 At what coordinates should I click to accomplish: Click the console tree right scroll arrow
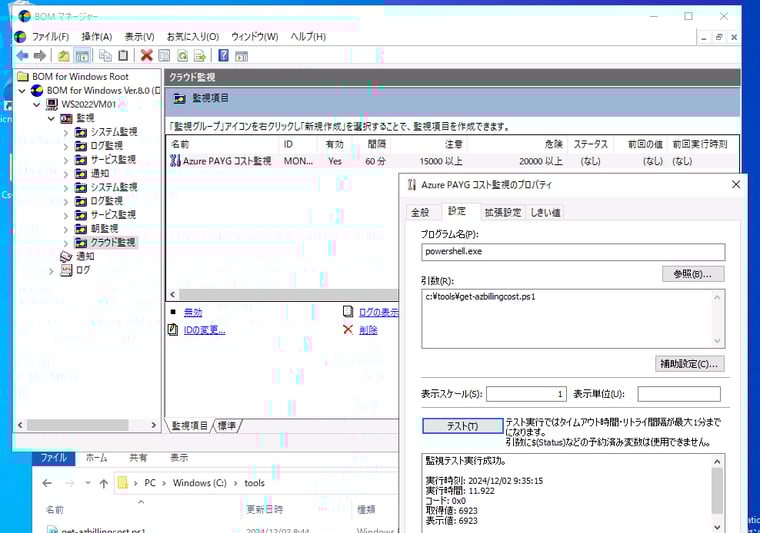coord(153,425)
